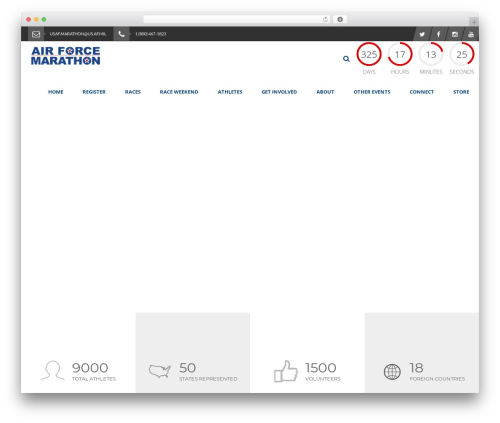Click the 'MINUTES' countdown label
The width and height of the screenshot is (500, 423).
[431, 72]
